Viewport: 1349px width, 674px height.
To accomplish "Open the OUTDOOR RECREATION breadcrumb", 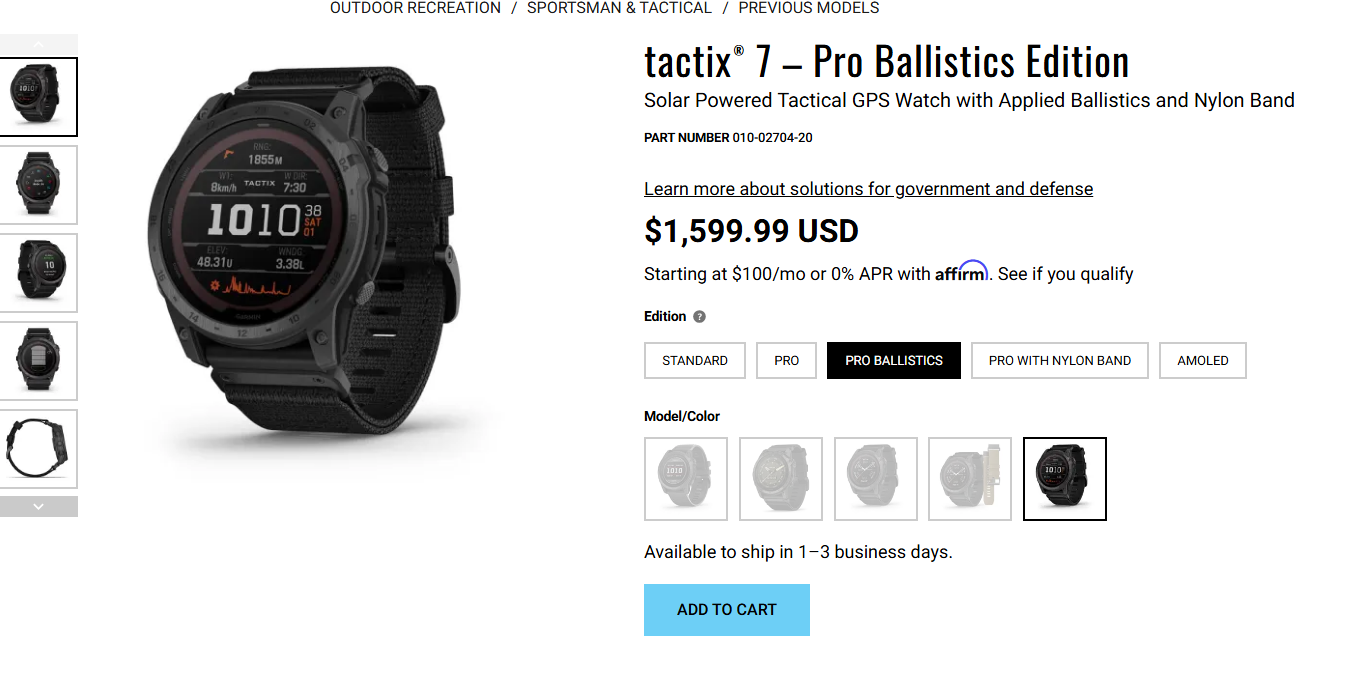I will [414, 8].
